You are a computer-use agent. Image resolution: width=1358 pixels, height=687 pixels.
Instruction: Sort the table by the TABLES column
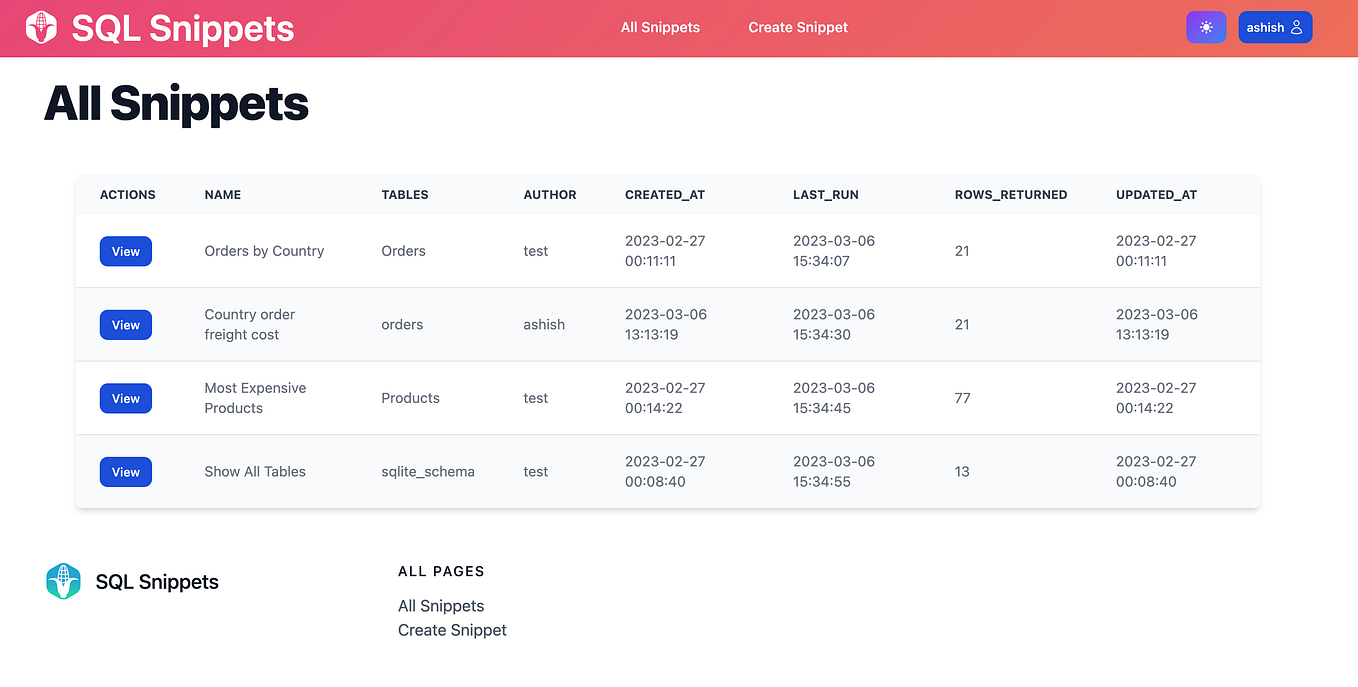pos(404,194)
